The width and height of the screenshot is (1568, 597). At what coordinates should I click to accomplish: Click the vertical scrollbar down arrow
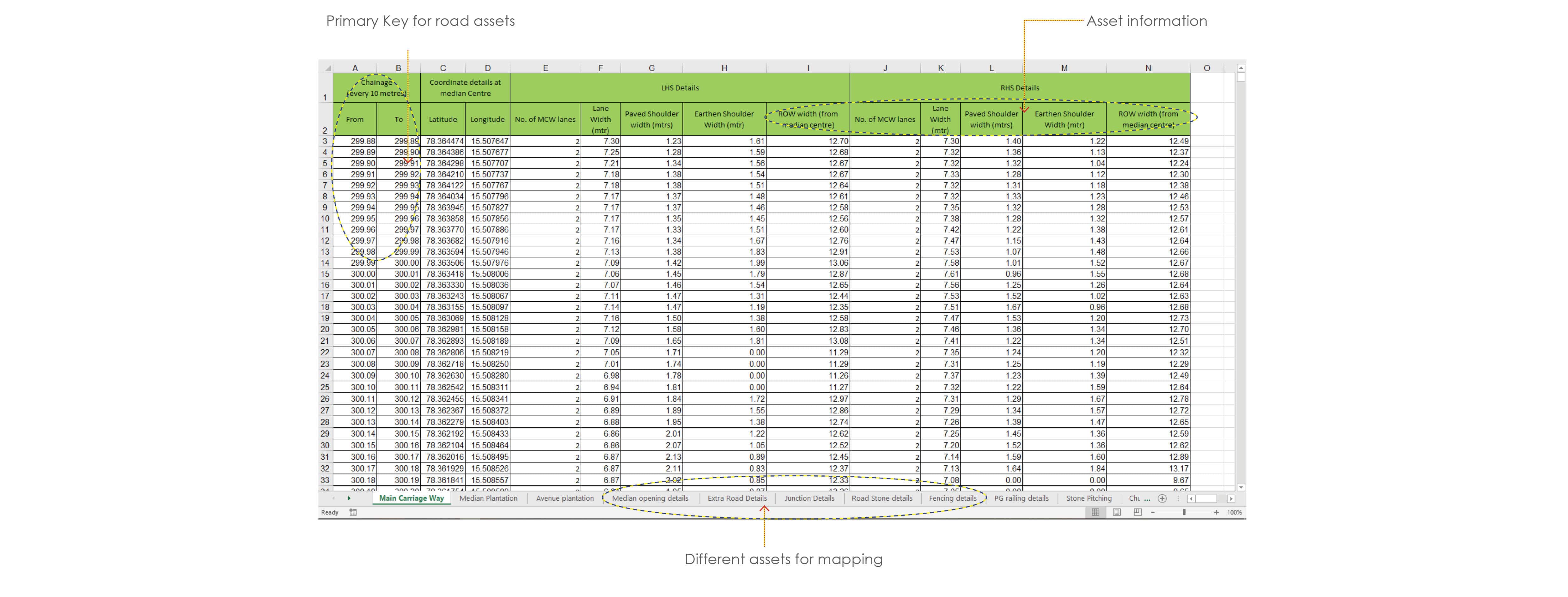[x=1241, y=487]
